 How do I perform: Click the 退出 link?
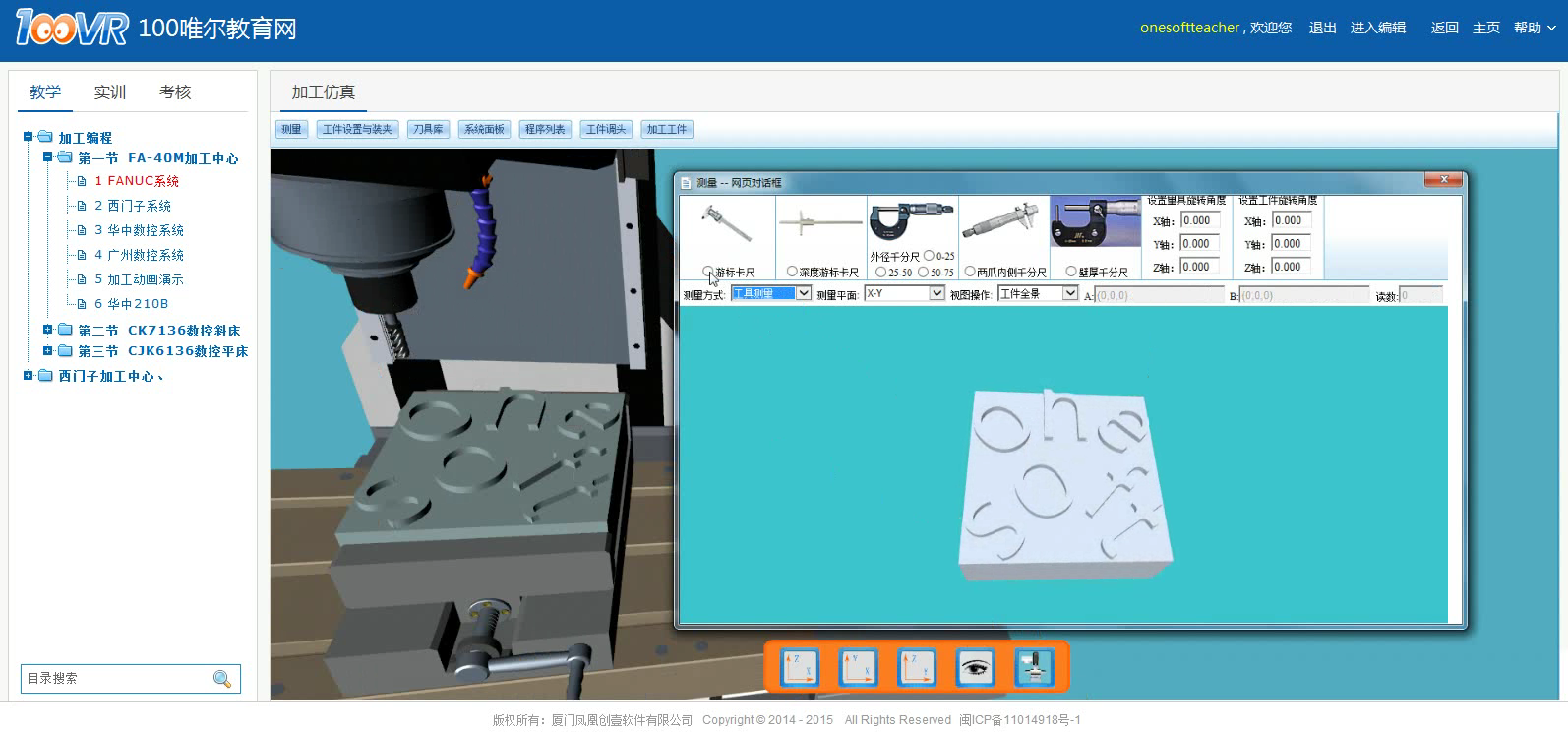coord(1322,28)
